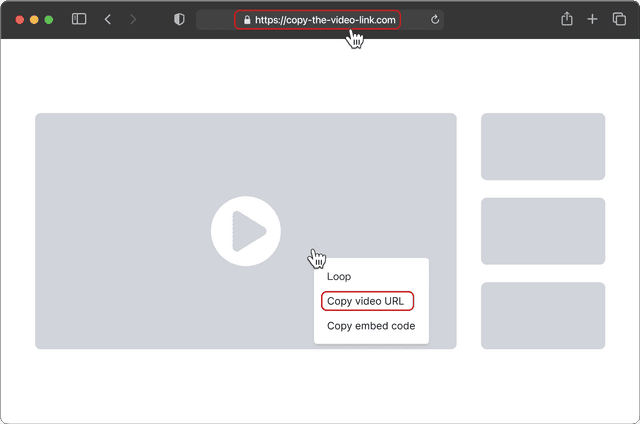Minimize the window with the yellow button

(34, 19)
